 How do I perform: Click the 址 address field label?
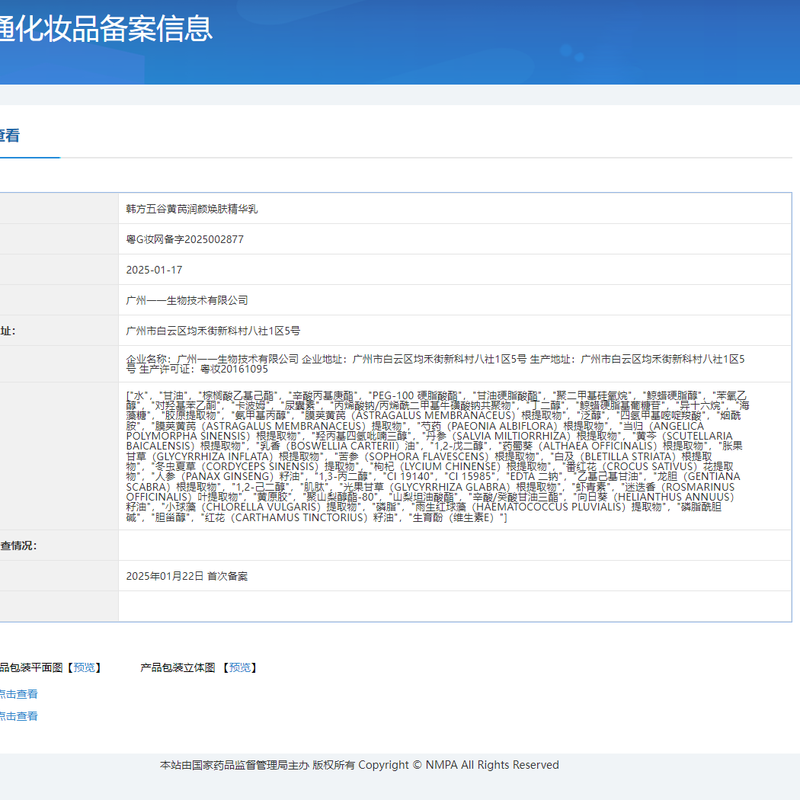(x=8, y=330)
